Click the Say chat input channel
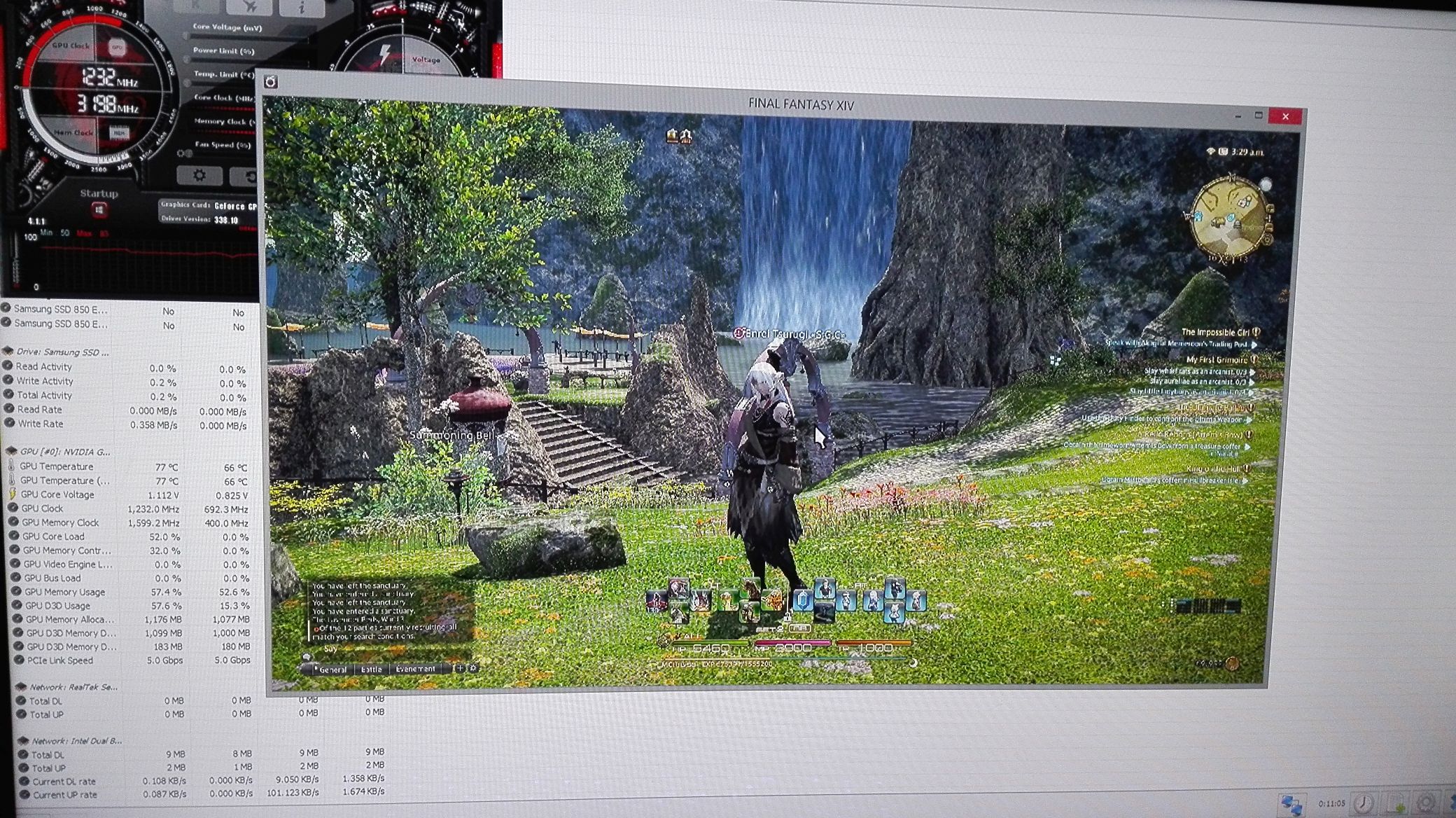 point(330,649)
